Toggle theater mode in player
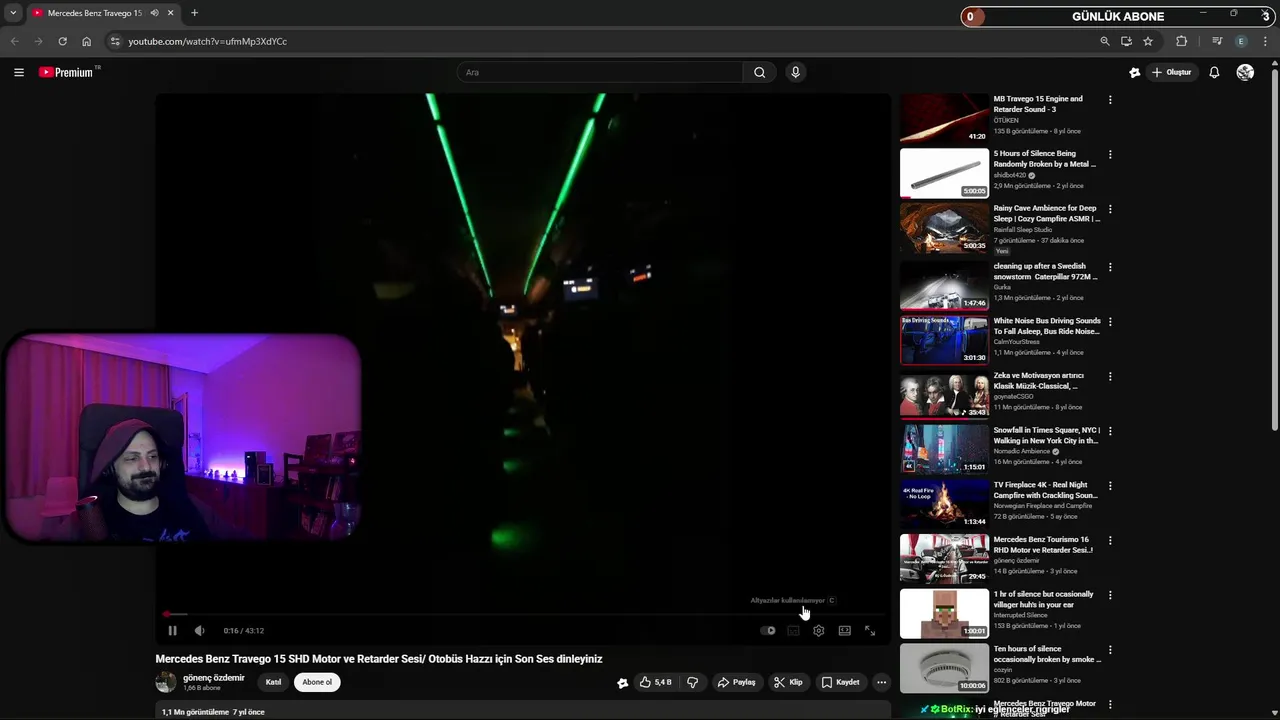 point(844,631)
